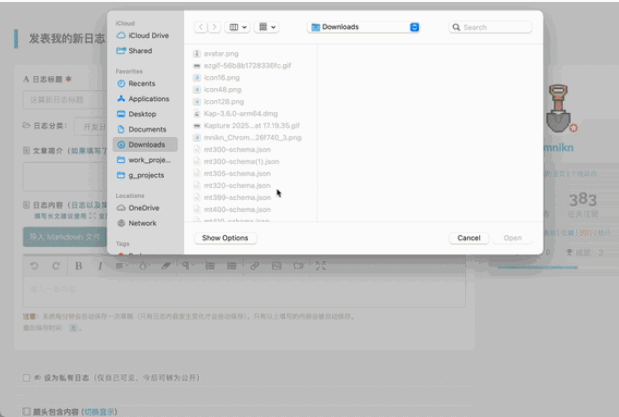Viewport: 619px width, 417px height.
Task: Go to Recents in the sidebar
Action: [x=142, y=84]
